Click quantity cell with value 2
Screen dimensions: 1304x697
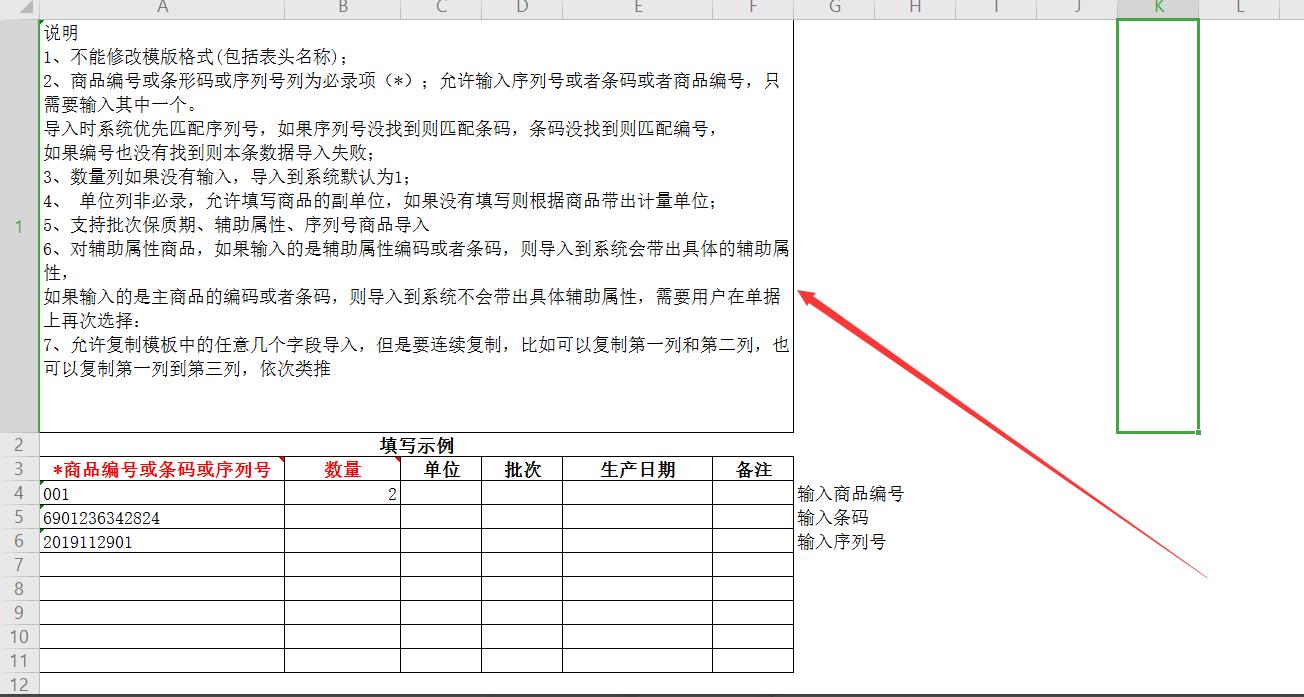pos(343,493)
